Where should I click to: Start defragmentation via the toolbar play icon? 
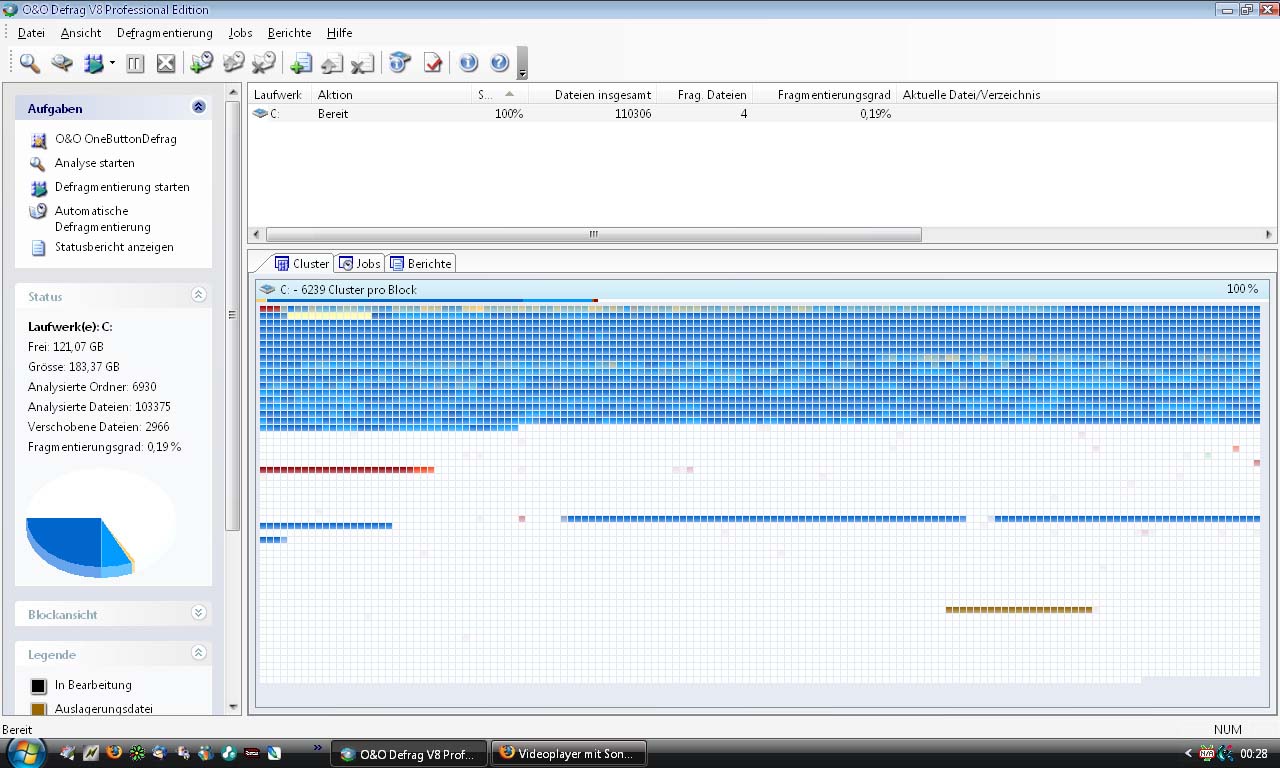[94, 63]
